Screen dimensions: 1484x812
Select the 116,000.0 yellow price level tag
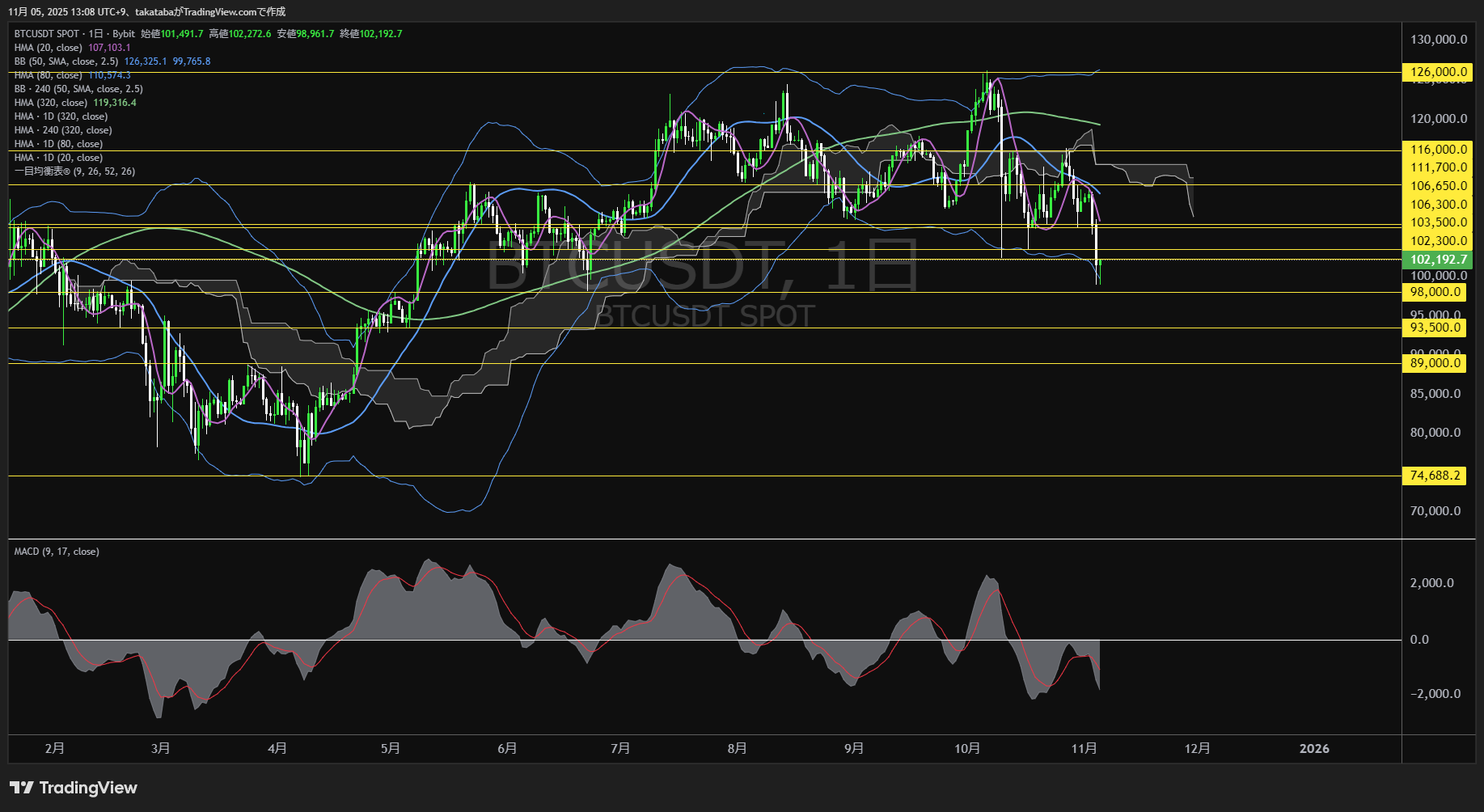(1438, 150)
